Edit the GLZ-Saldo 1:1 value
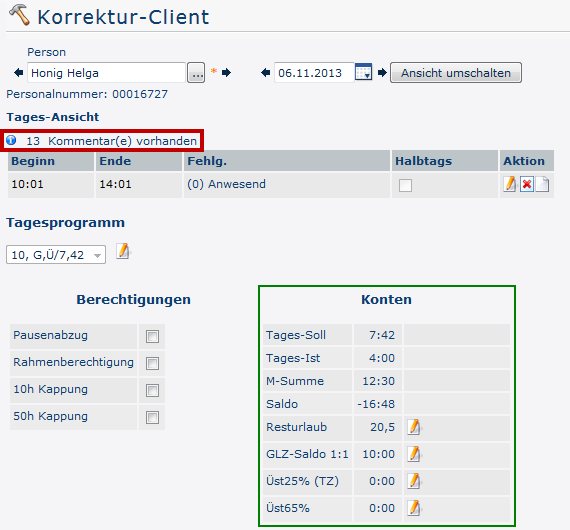Screen dimensions: 570x530 414,454
